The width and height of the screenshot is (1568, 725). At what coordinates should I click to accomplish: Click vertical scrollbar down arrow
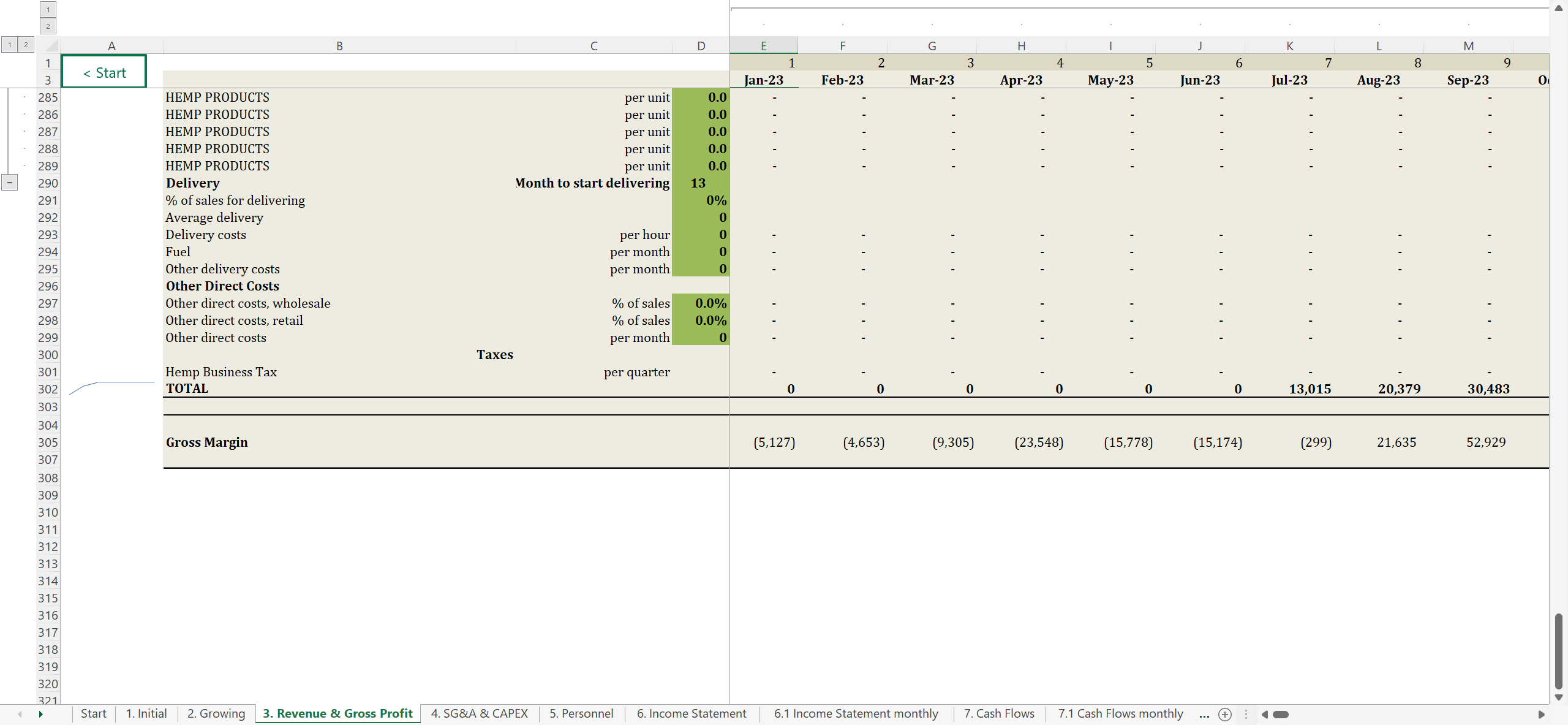coord(1559,697)
